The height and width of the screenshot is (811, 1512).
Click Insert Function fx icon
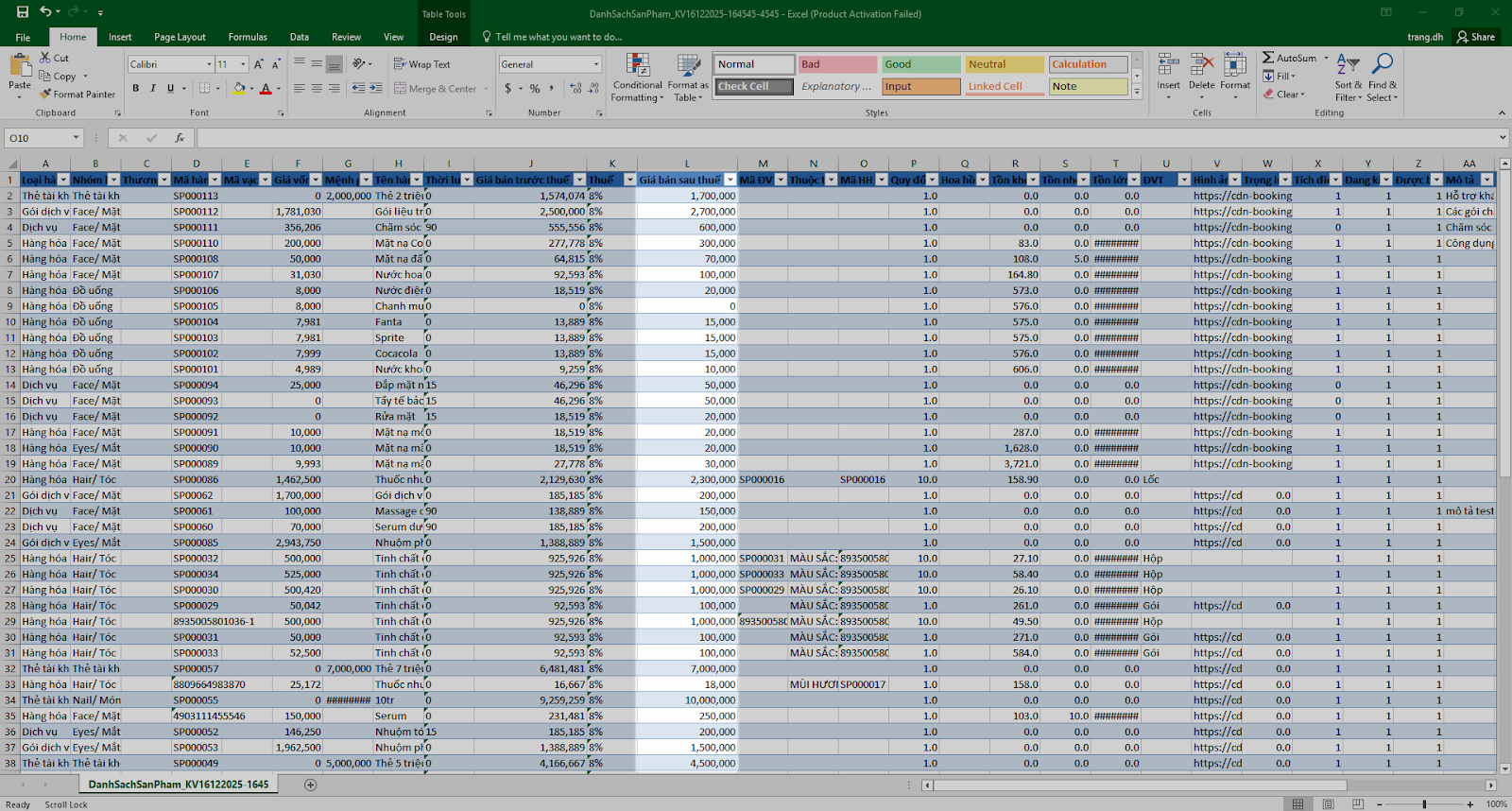coord(180,138)
